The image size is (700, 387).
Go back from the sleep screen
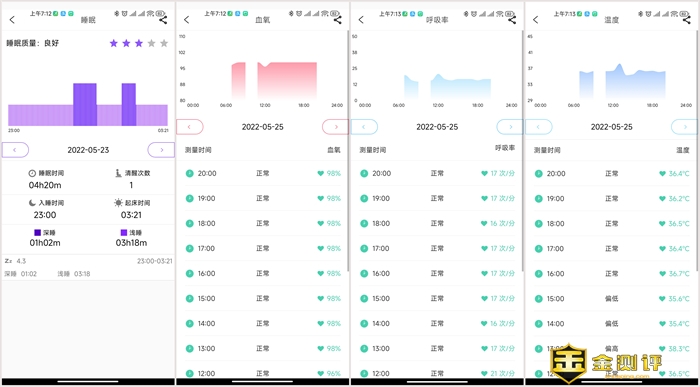[12, 20]
